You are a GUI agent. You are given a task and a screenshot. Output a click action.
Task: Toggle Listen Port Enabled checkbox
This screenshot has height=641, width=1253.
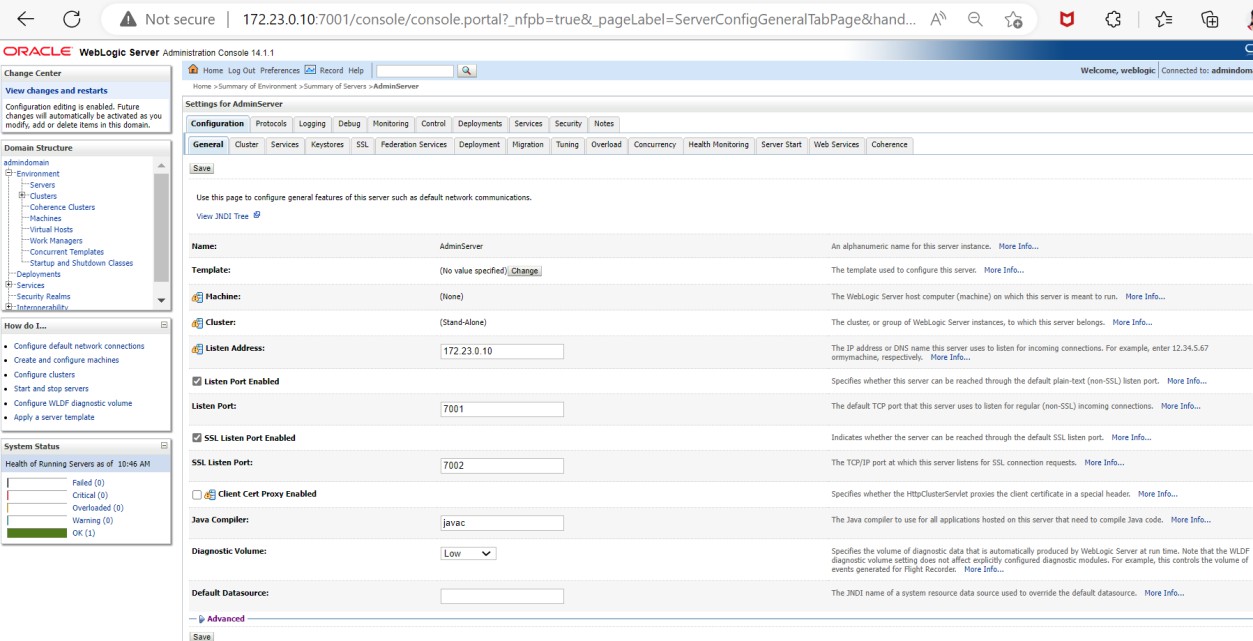point(196,382)
